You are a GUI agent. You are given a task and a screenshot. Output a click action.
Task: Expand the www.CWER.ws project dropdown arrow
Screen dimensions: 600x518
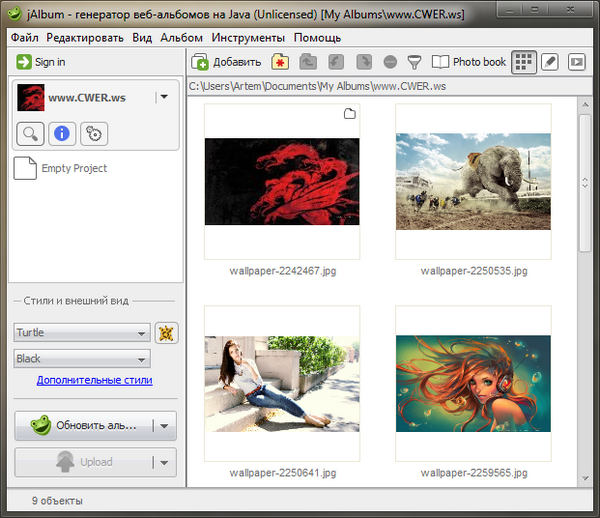(x=164, y=98)
